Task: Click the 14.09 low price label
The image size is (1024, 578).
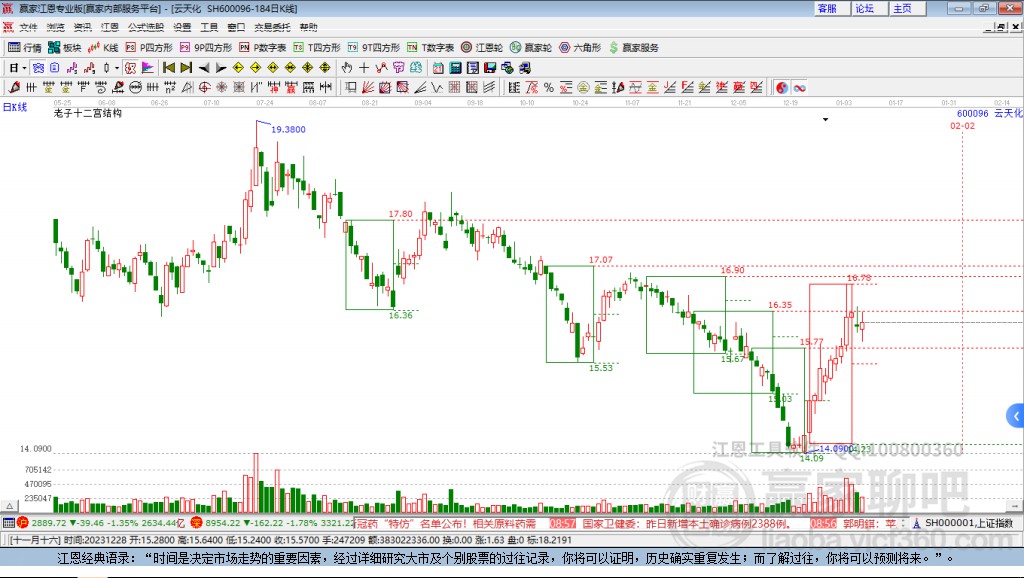Action: [x=812, y=458]
